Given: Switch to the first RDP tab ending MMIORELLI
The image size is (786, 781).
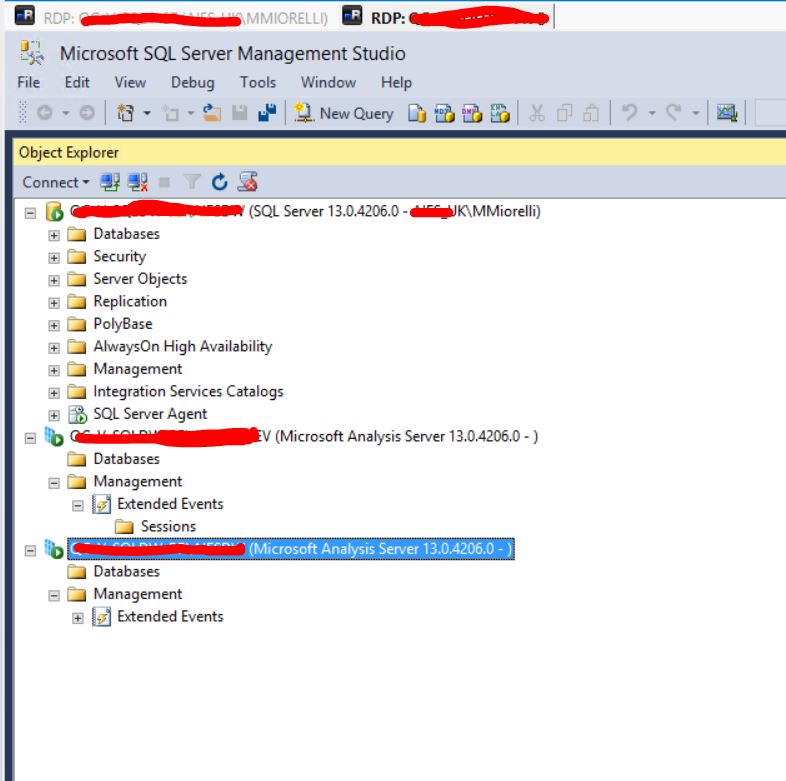Looking at the screenshot, I should click(171, 18).
